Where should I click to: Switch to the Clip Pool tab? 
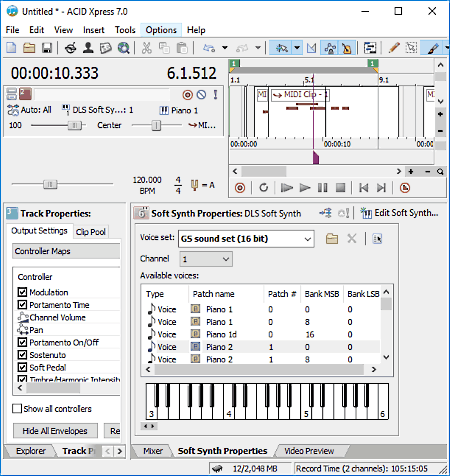coord(90,232)
